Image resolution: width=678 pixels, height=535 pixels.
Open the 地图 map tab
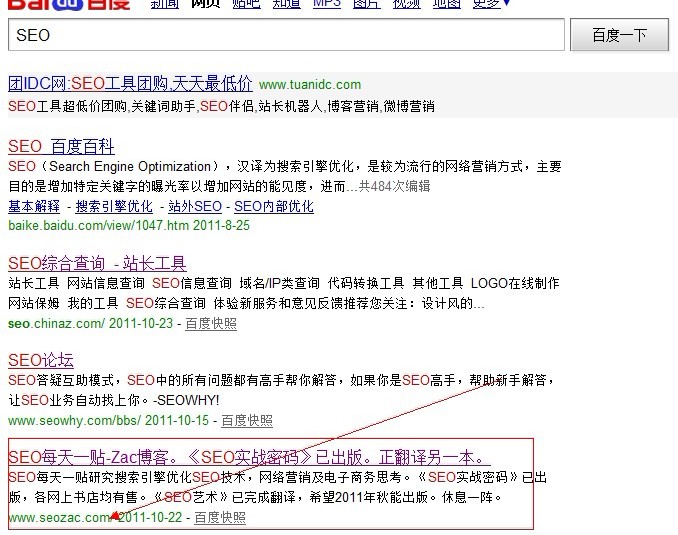click(x=447, y=4)
